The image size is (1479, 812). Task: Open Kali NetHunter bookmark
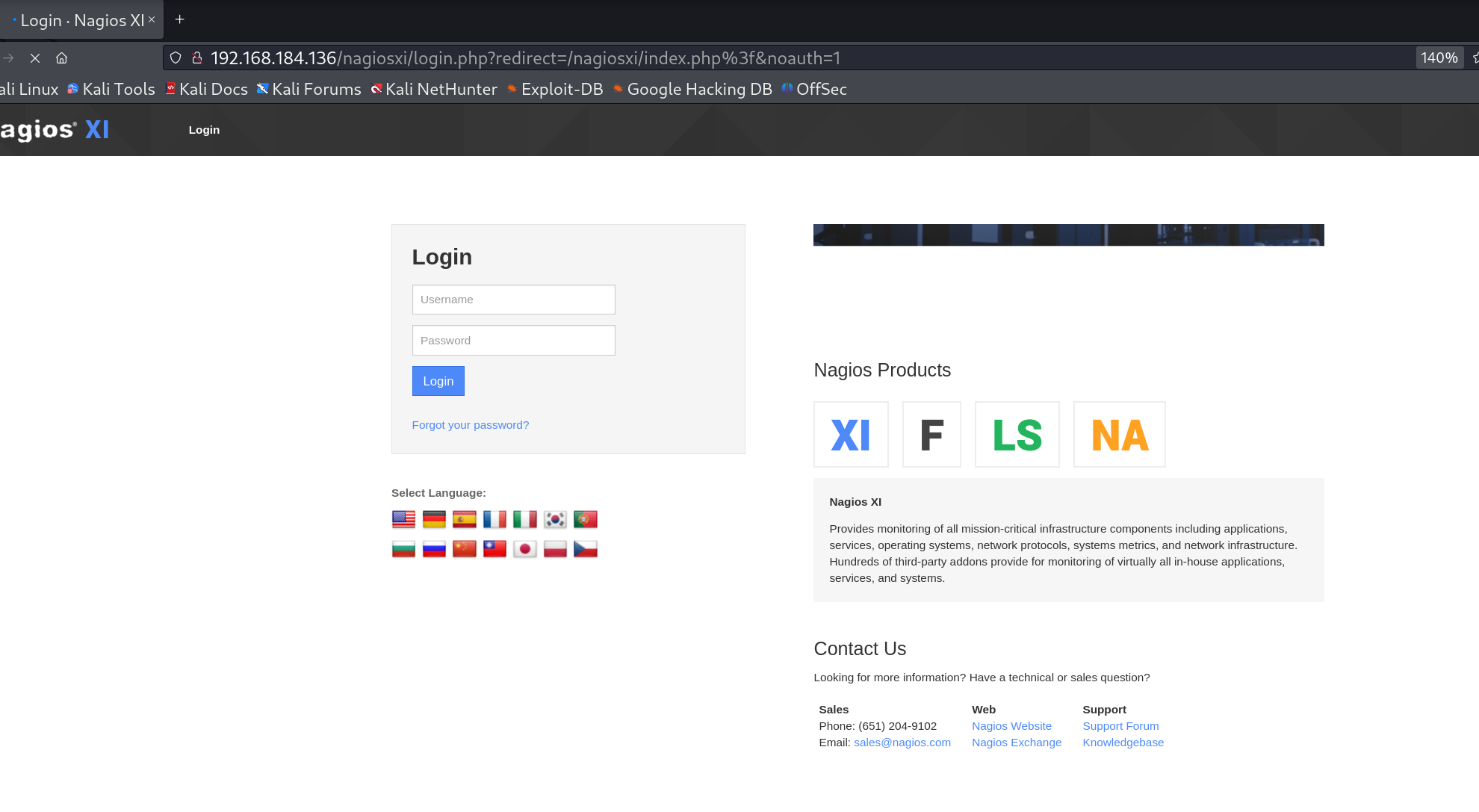434,90
